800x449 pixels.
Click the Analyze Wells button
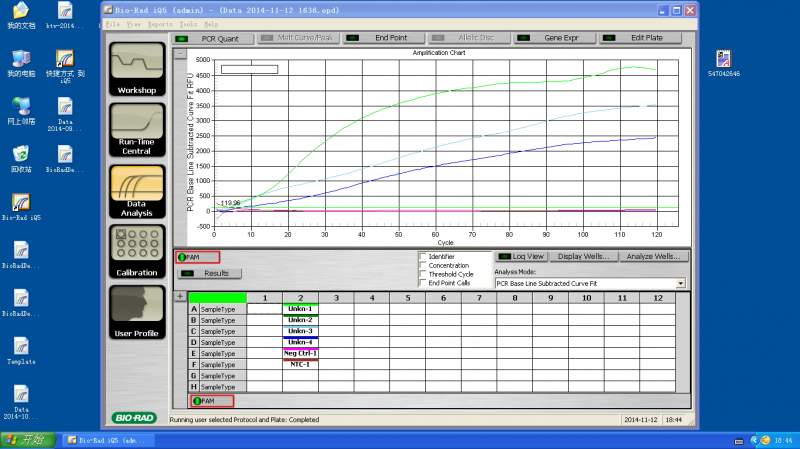pos(654,257)
